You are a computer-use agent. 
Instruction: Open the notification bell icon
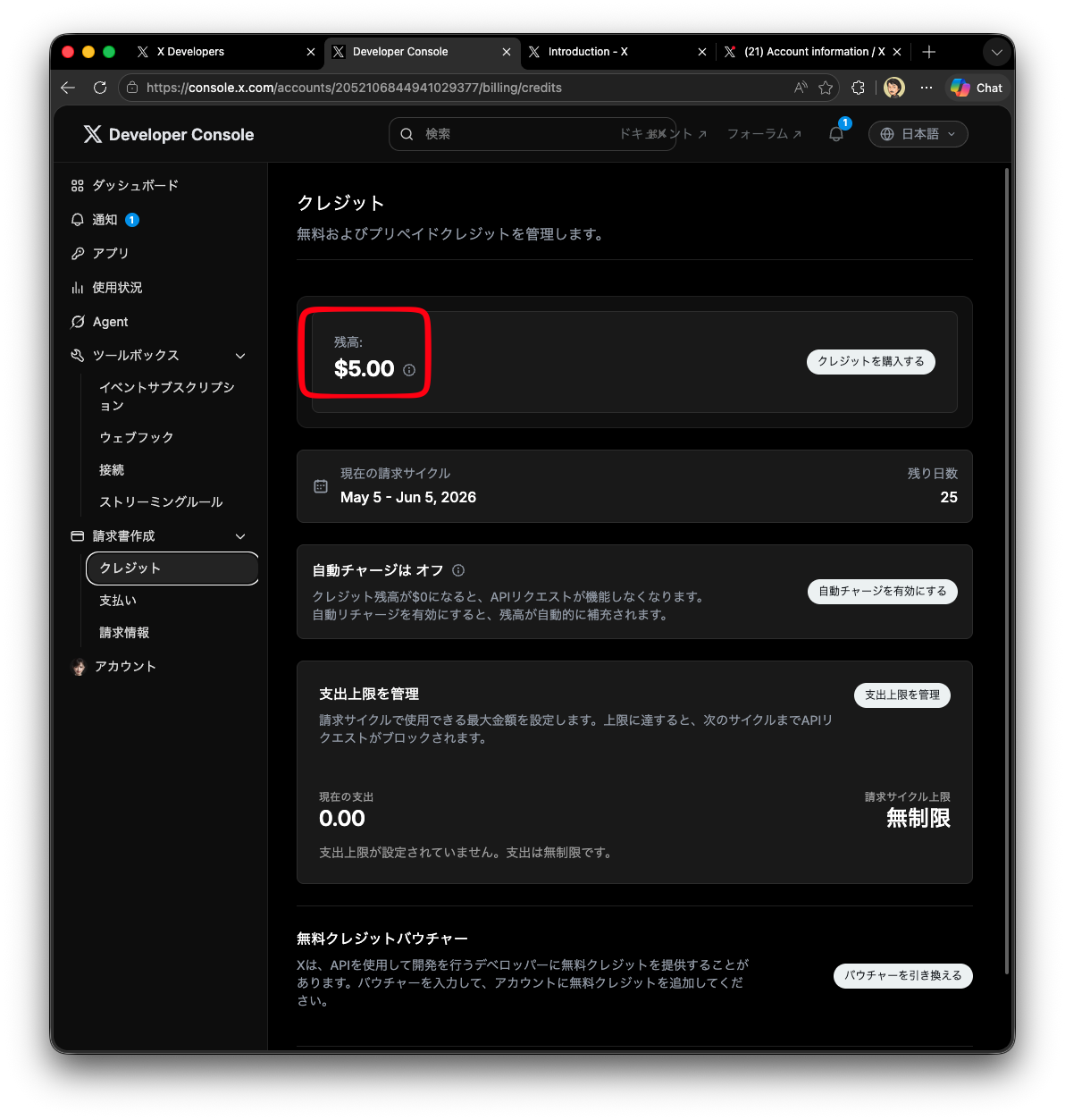point(836,134)
